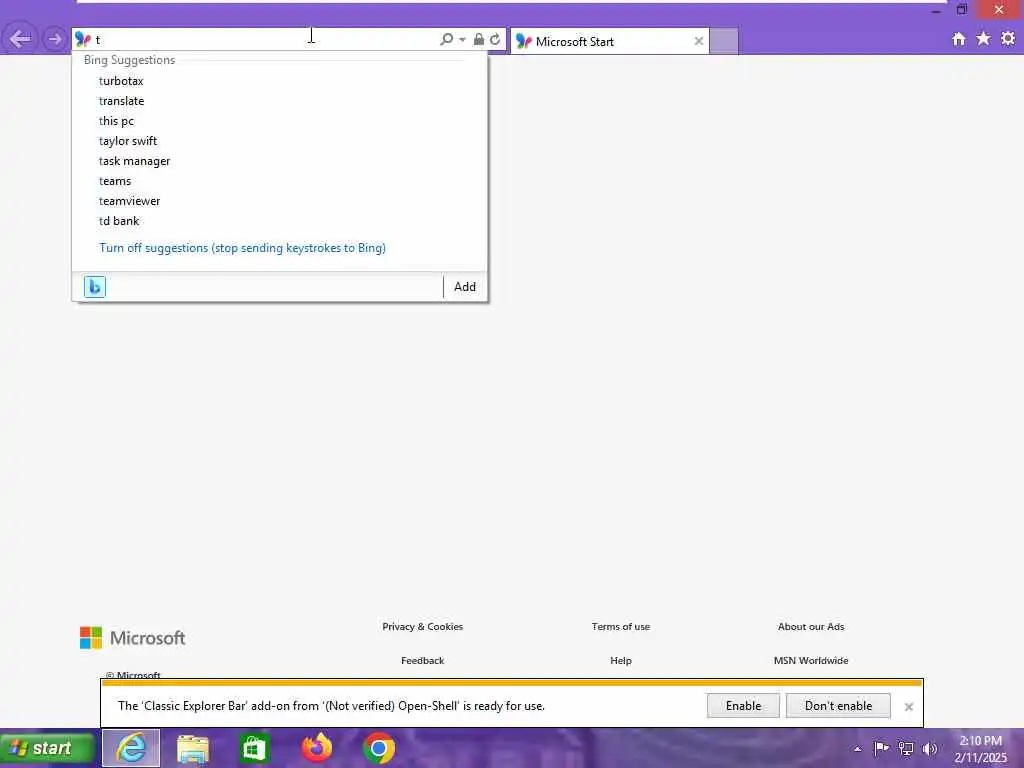This screenshot has height=768, width=1024.
Task: Add a search provider with Add button
Action: [x=465, y=287]
